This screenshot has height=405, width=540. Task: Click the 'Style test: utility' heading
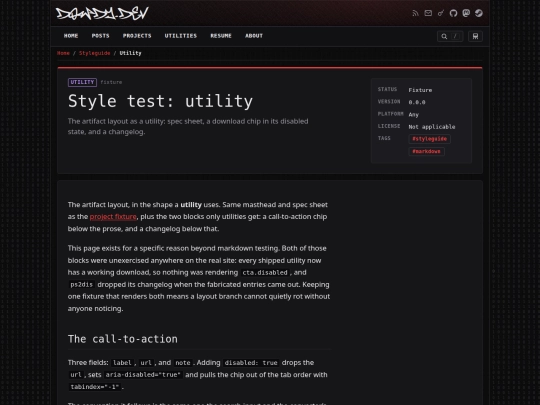coord(160,101)
